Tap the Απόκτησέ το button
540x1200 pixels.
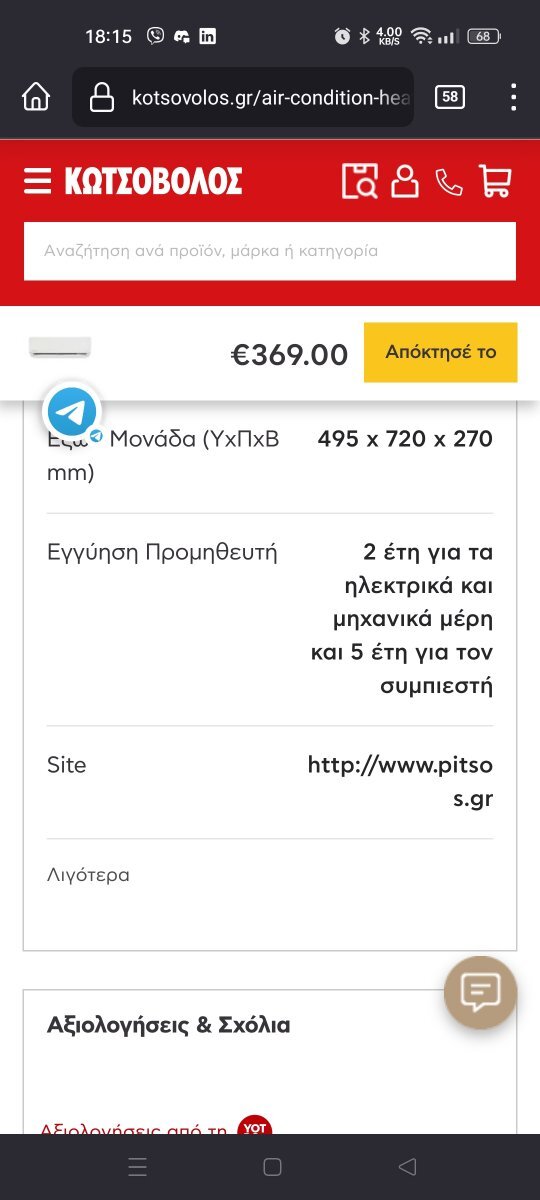tap(440, 352)
